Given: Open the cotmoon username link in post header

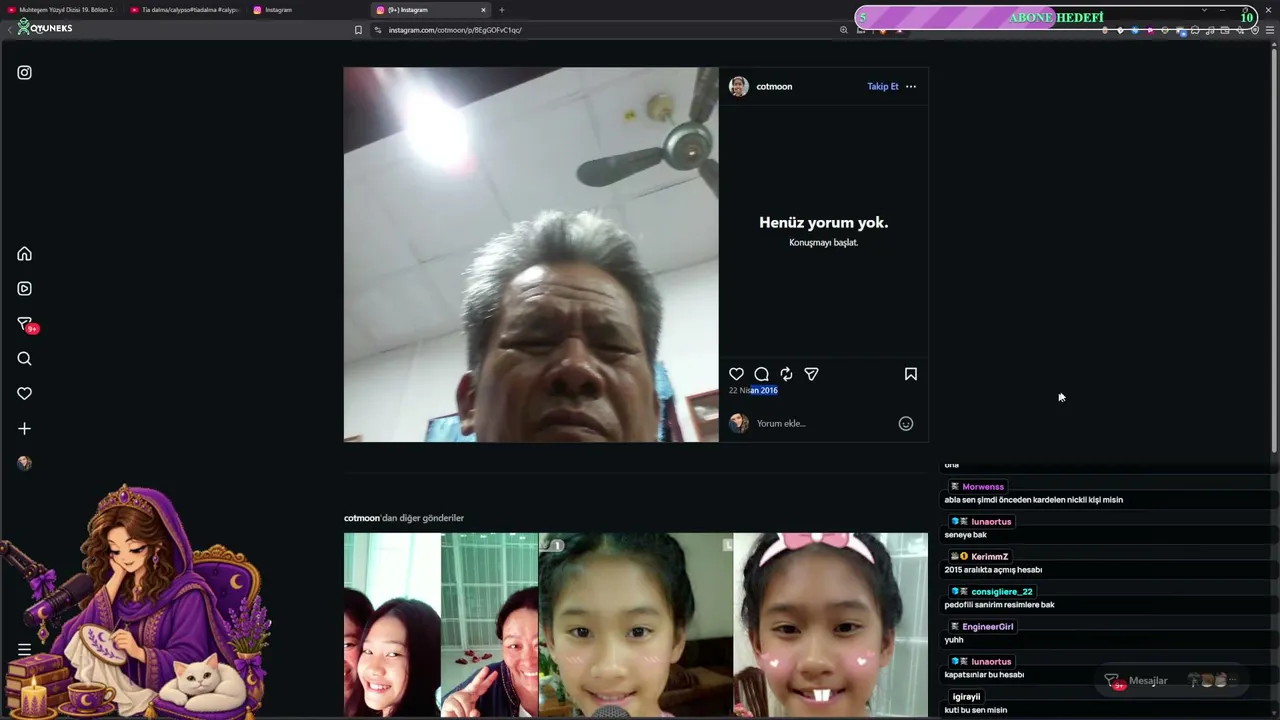Looking at the screenshot, I should point(774,87).
